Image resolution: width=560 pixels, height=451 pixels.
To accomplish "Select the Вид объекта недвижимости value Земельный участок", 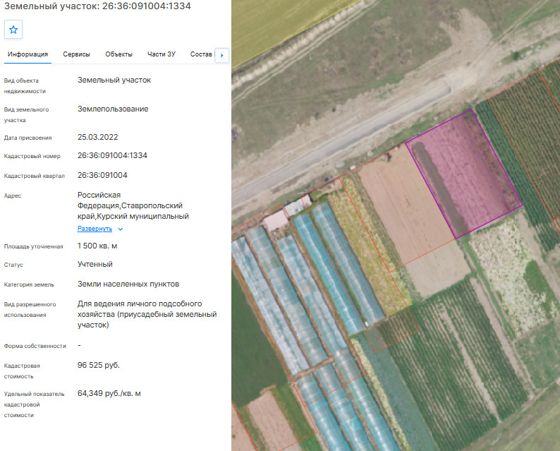I will pyautogui.click(x=114, y=80).
